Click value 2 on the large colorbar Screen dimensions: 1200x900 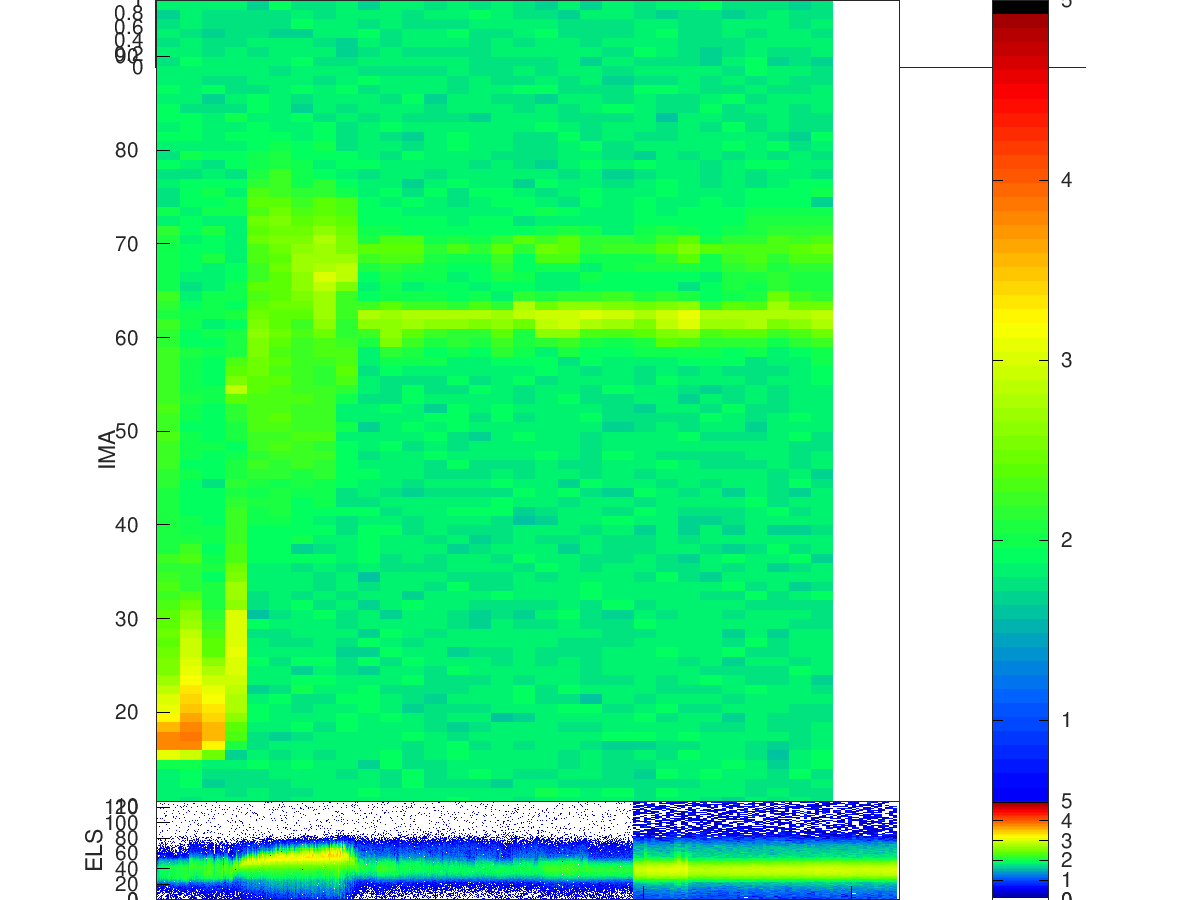click(1067, 540)
